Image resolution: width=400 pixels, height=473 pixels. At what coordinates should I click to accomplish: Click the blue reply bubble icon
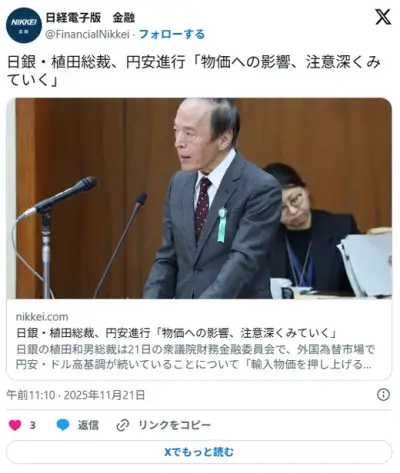click(x=63, y=425)
